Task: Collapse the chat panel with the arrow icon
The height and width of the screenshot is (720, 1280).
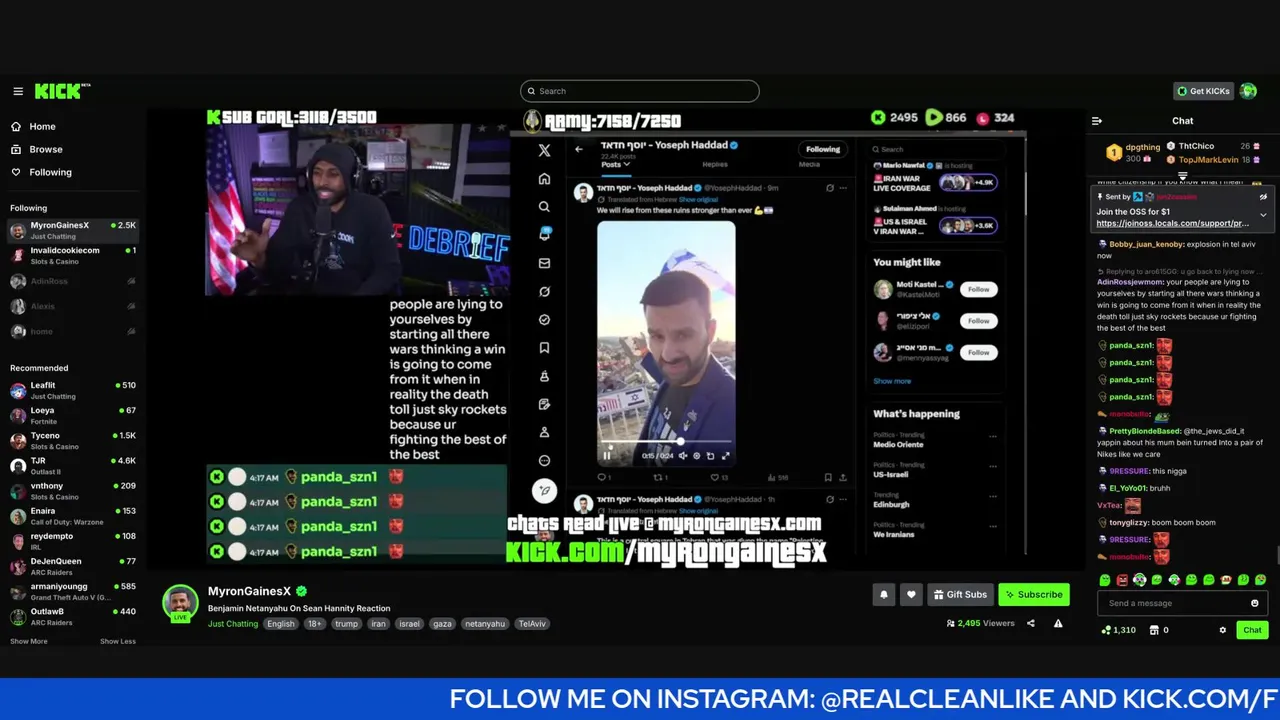Action: (1097, 121)
